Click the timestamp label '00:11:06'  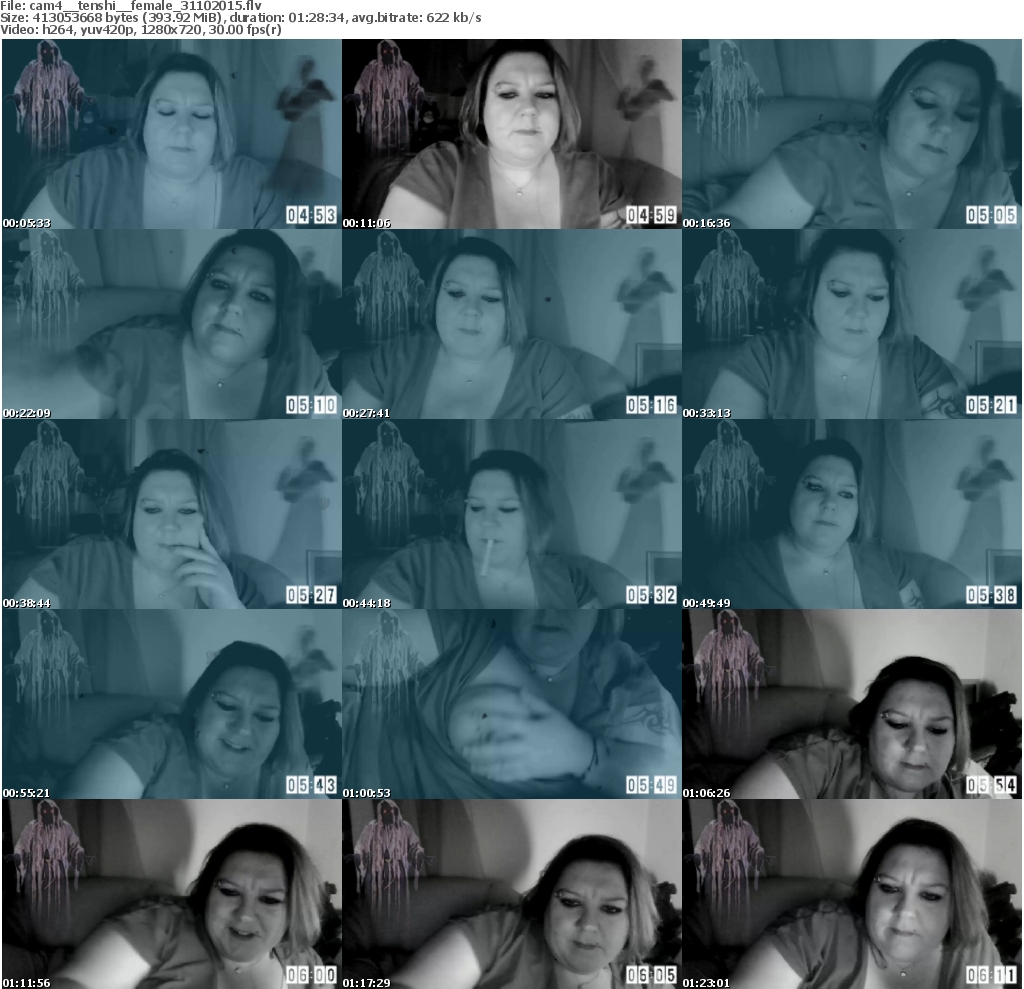(367, 223)
